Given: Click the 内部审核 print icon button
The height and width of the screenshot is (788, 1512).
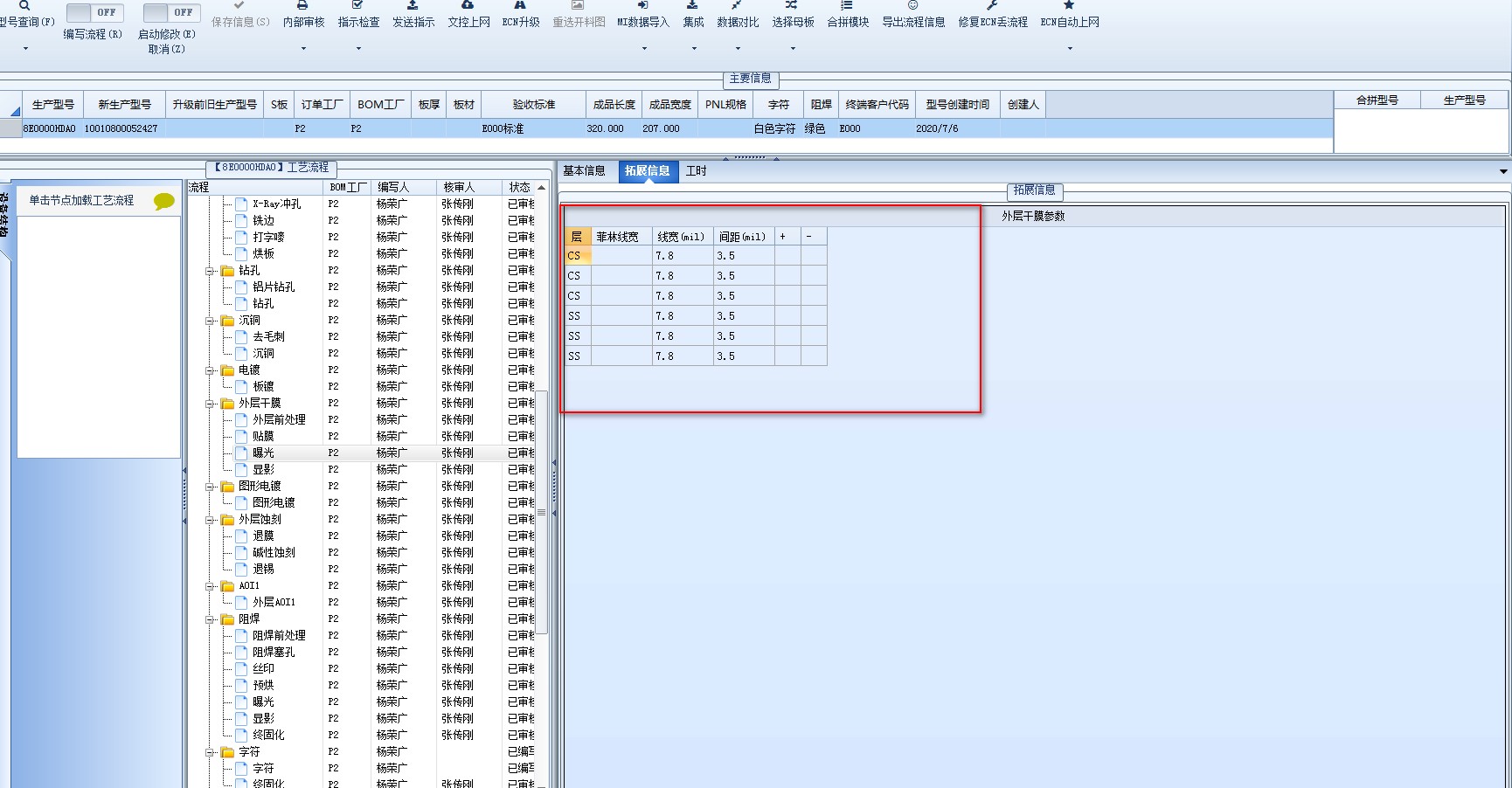Looking at the screenshot, I should [x=303, y=14].
